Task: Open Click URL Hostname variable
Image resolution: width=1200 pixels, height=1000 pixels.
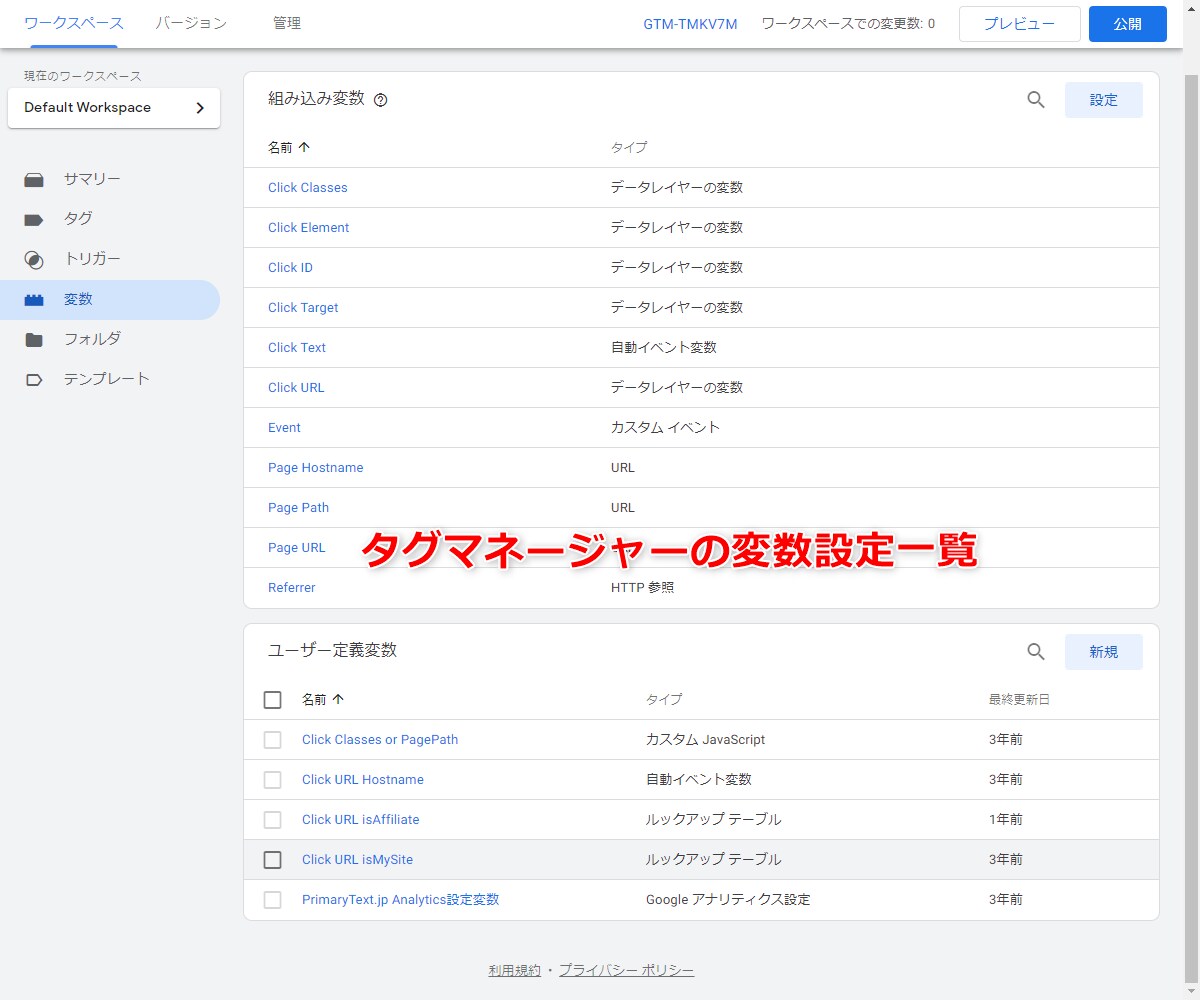Action: [x=363, y=780]
